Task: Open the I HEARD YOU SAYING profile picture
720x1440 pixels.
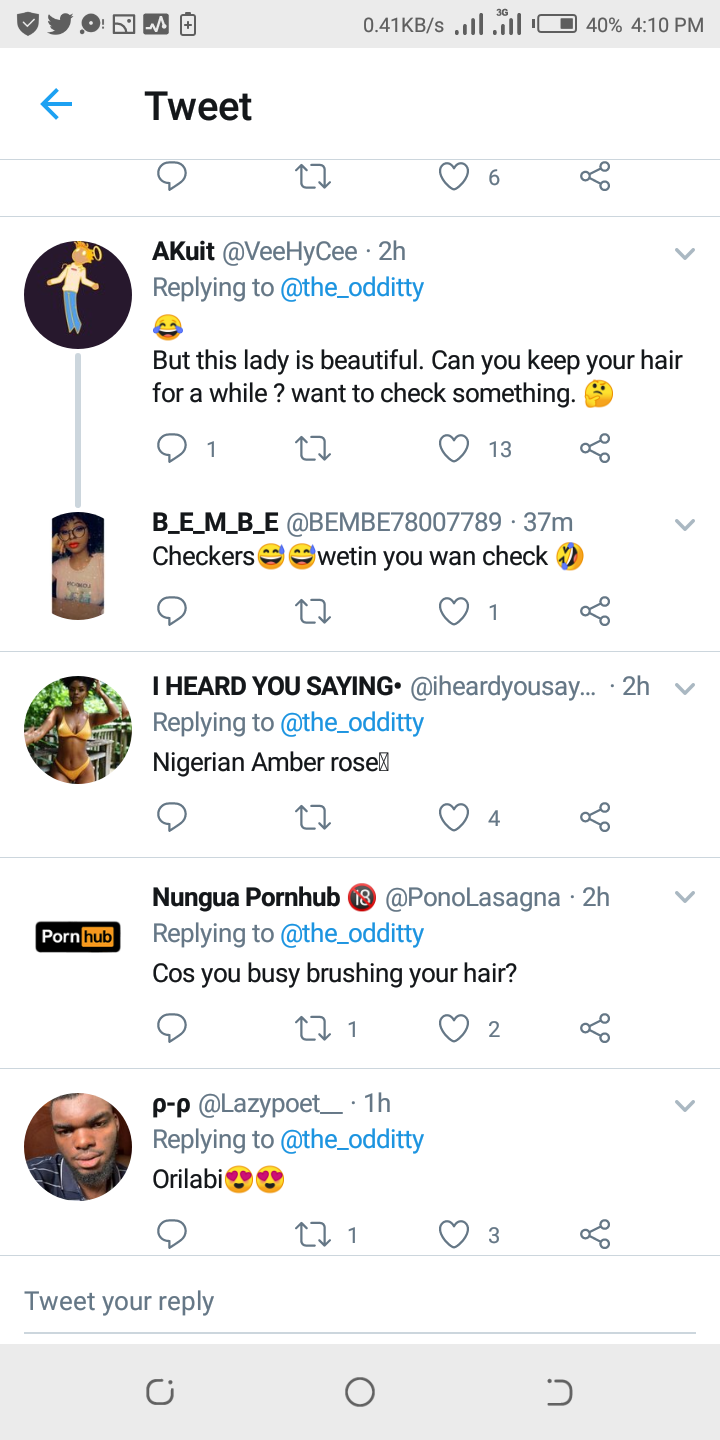Action: point(78,730)
